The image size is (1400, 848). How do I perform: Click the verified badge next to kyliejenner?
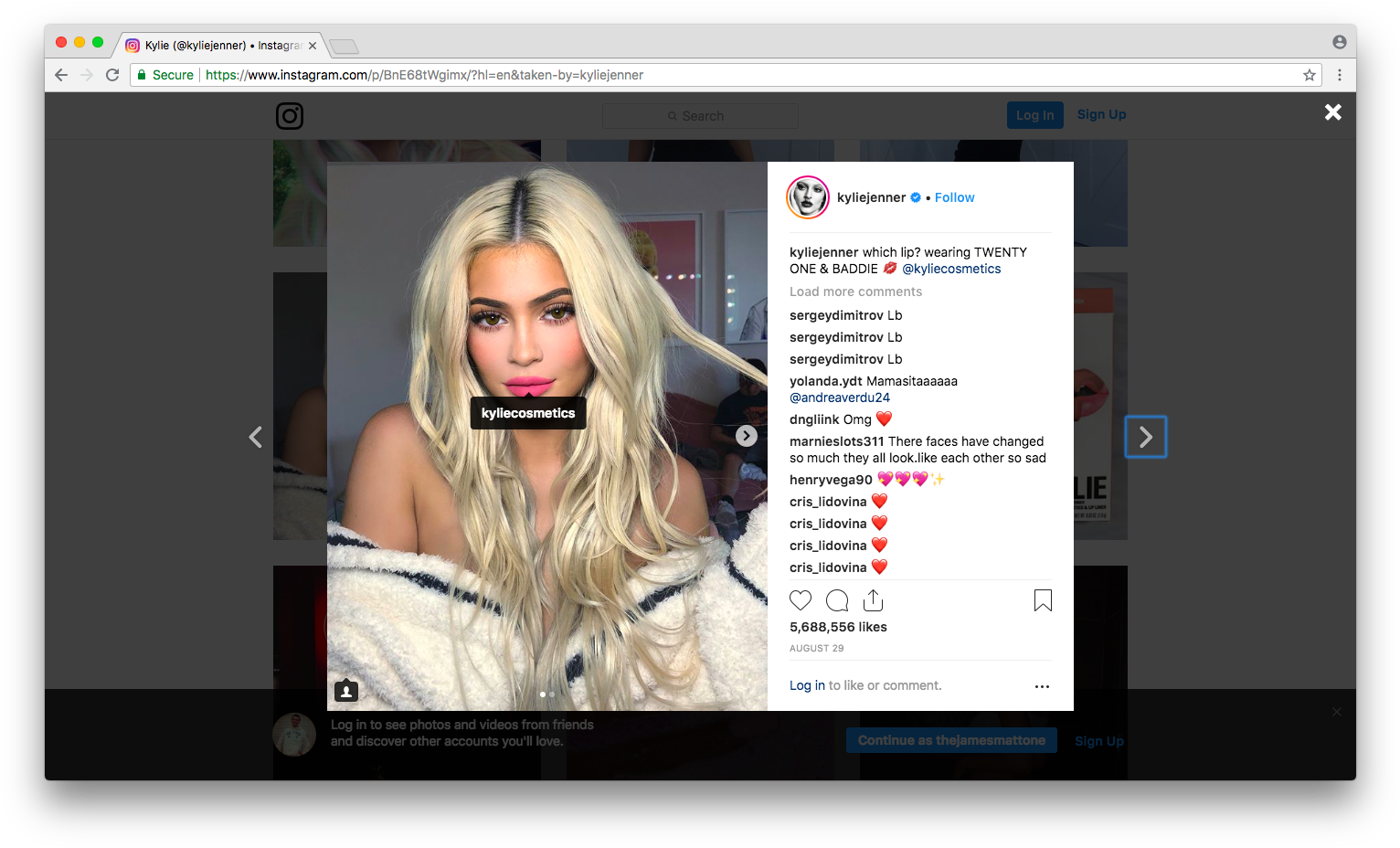tap(915, 196)
